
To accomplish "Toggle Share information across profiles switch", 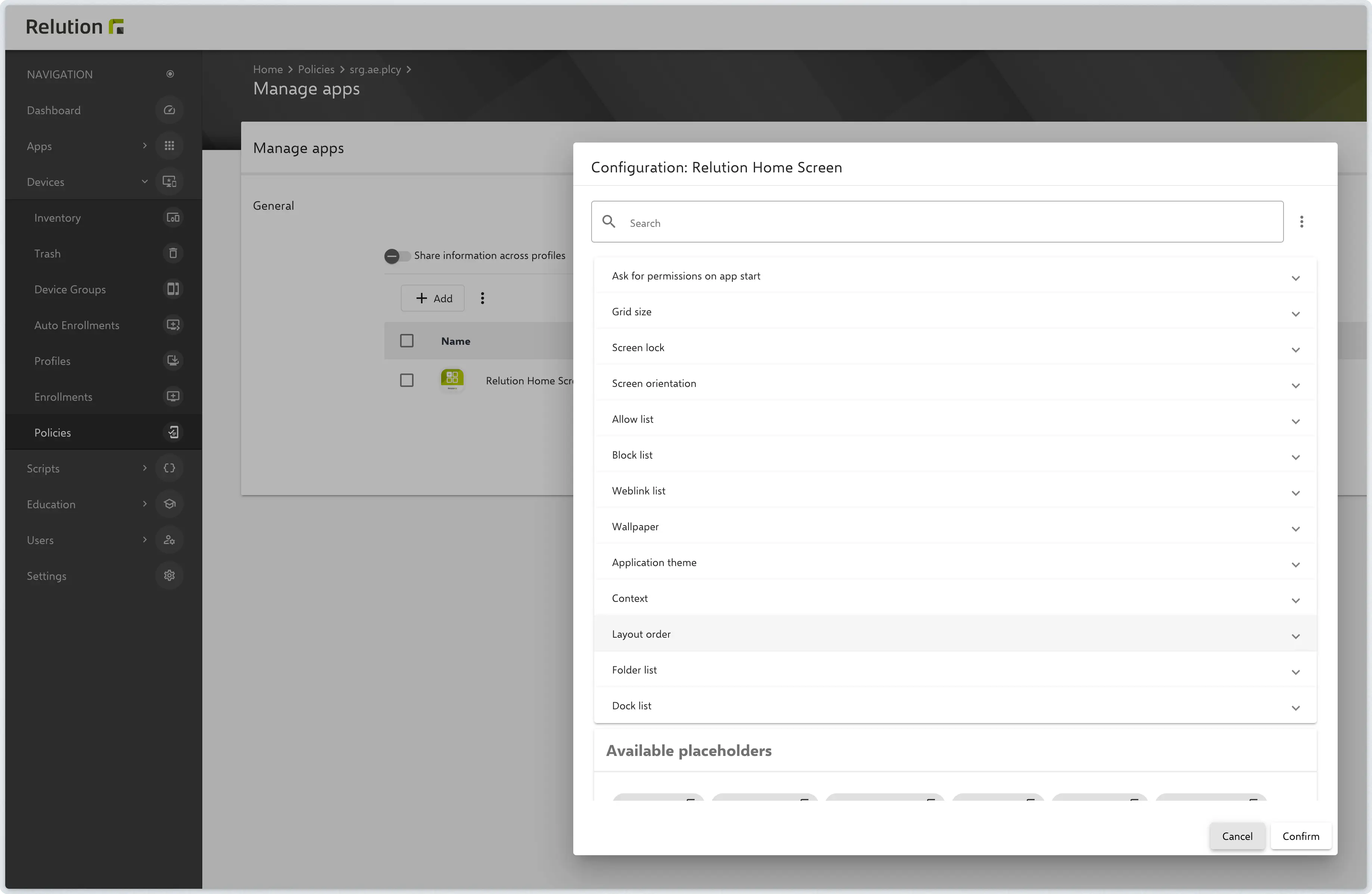I will pyautogui.click(x=397, y=256).
